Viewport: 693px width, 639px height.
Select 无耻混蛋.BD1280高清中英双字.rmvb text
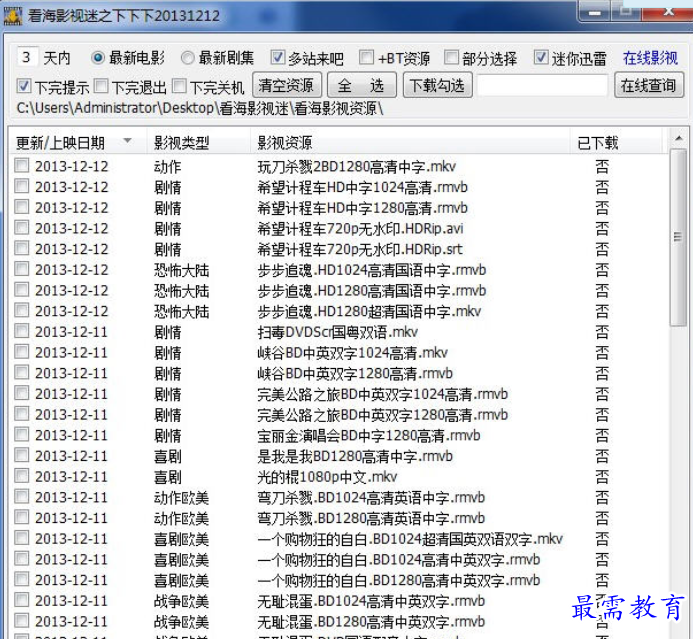(x=371, y=622)
